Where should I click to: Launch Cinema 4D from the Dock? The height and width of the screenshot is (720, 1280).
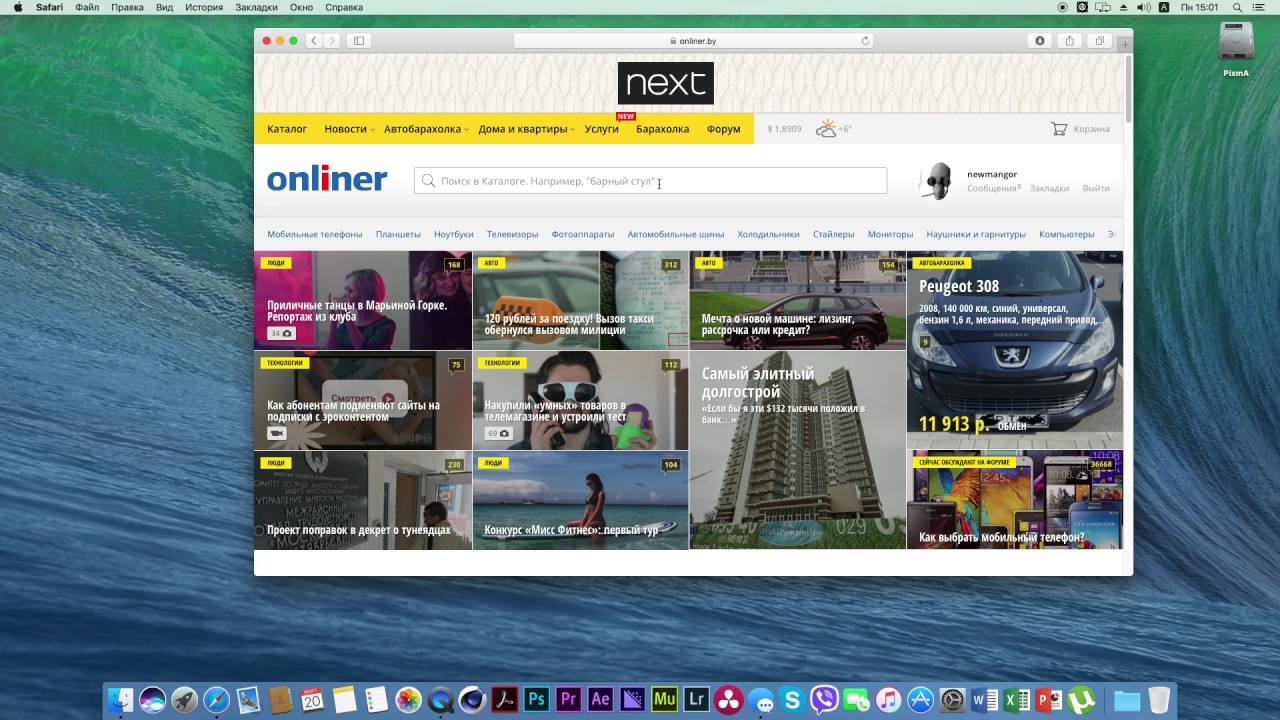(472, 700)
